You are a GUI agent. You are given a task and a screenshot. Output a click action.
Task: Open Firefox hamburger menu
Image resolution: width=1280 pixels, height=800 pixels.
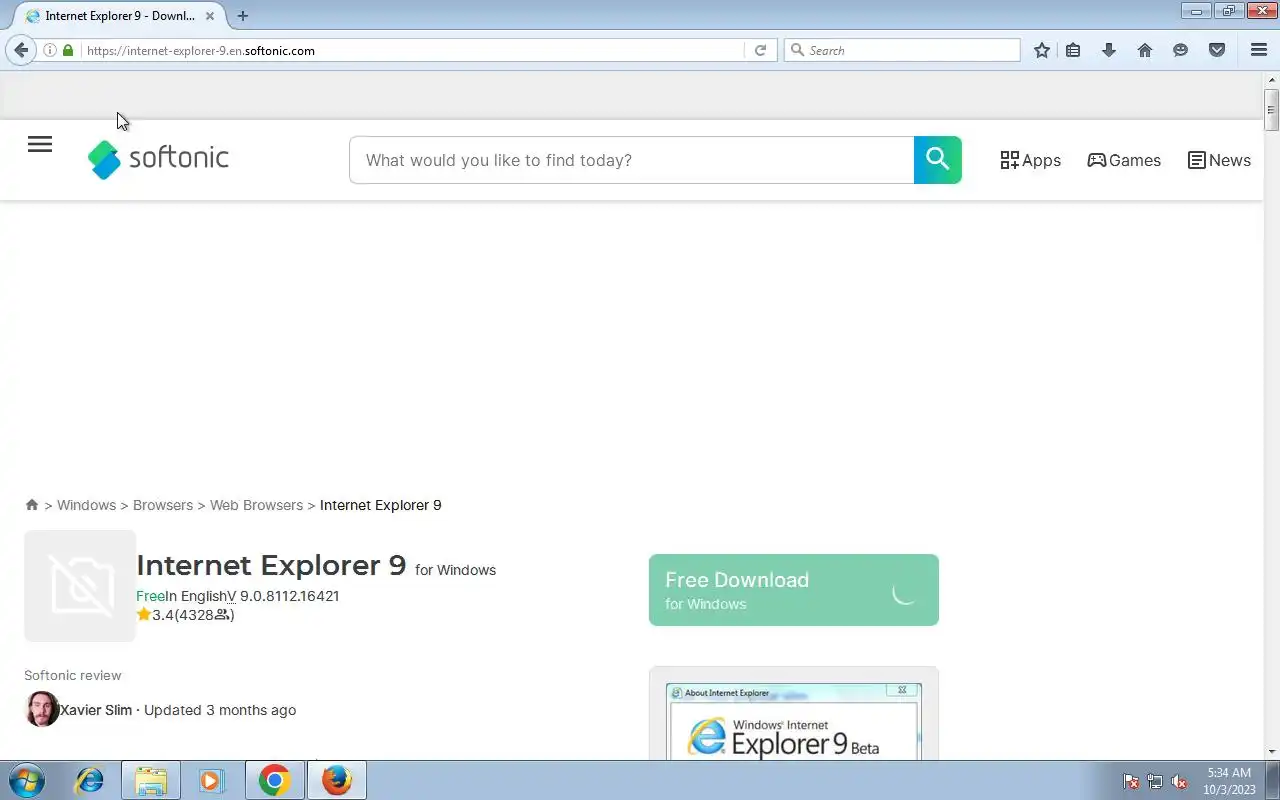pos(1259,50)
